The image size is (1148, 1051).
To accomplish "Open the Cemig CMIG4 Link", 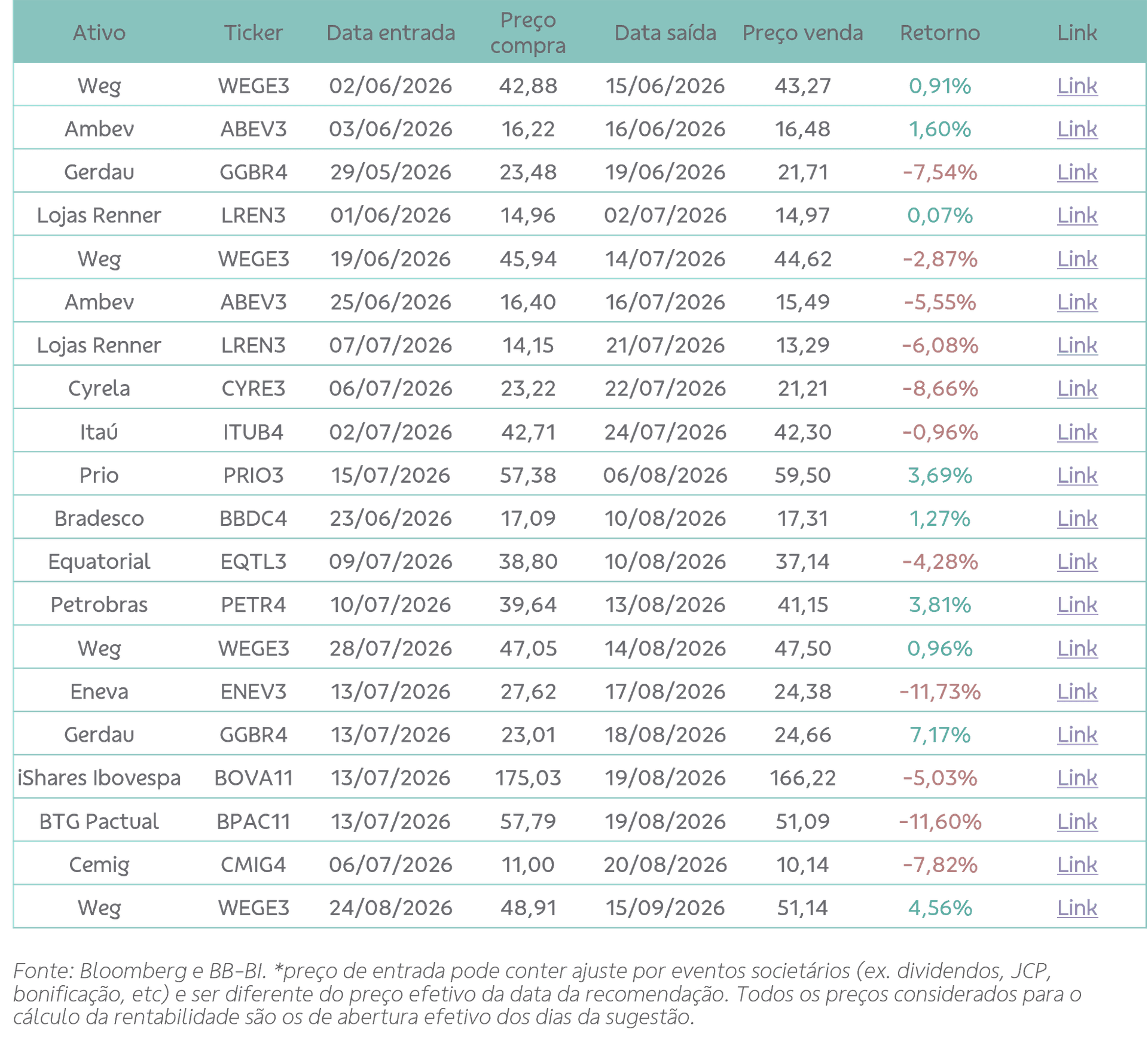I will click(x=1076, y=864).
